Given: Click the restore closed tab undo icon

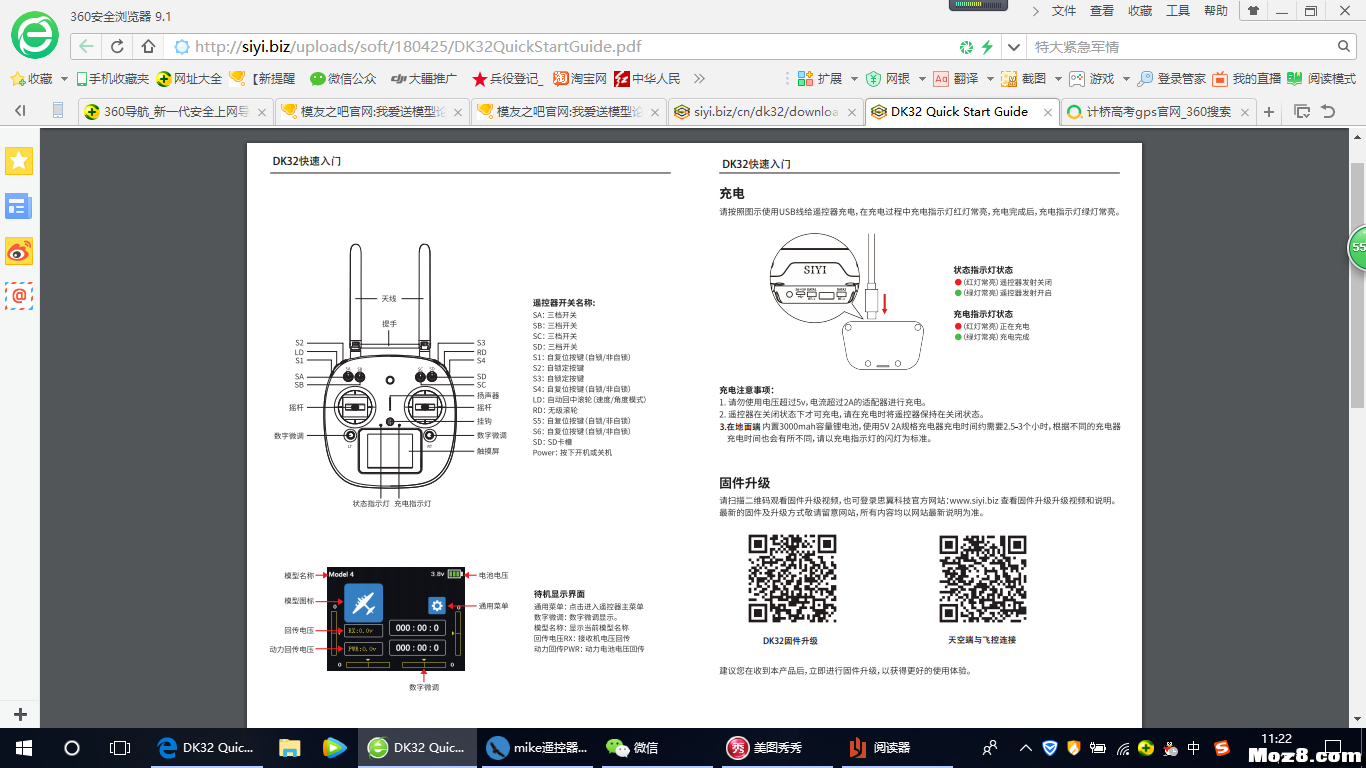Looking at the screenshot, I should (x=1328, y=111).
